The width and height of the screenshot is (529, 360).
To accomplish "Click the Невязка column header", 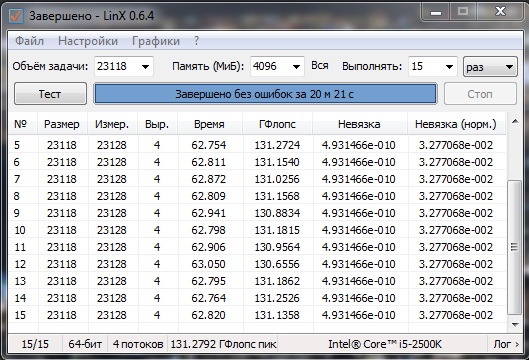I will coord(359,124).
